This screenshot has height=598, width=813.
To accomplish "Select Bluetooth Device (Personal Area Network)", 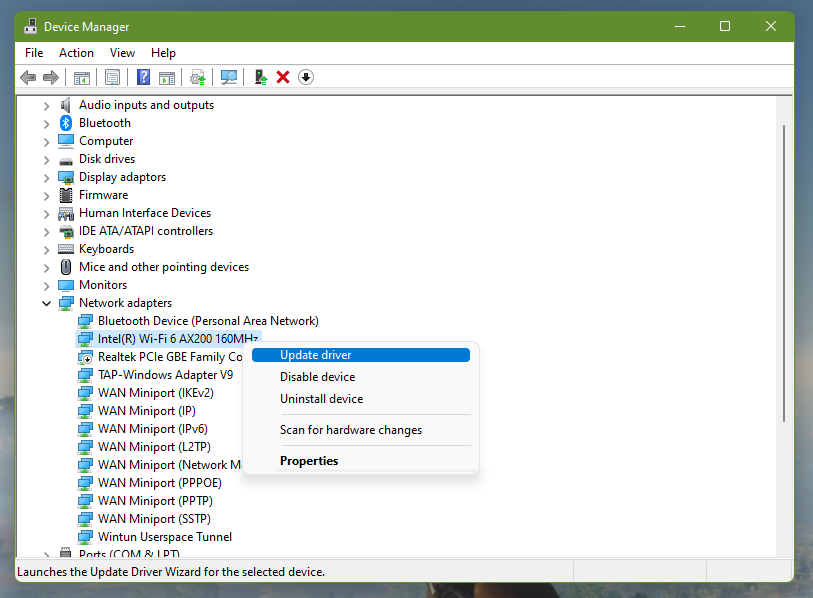I will (208, 321).
